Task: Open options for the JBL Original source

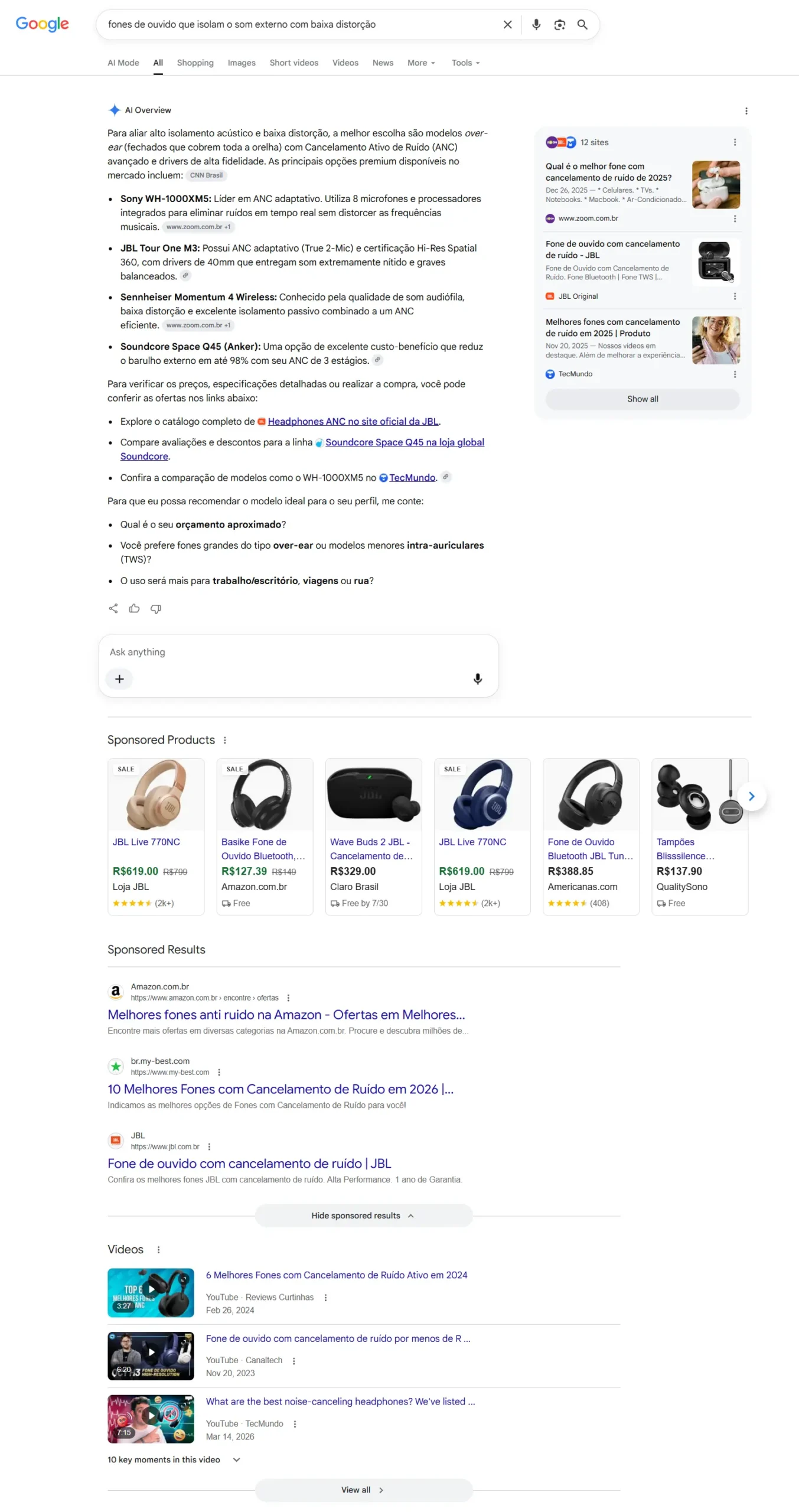Action: tap(735, 296)
